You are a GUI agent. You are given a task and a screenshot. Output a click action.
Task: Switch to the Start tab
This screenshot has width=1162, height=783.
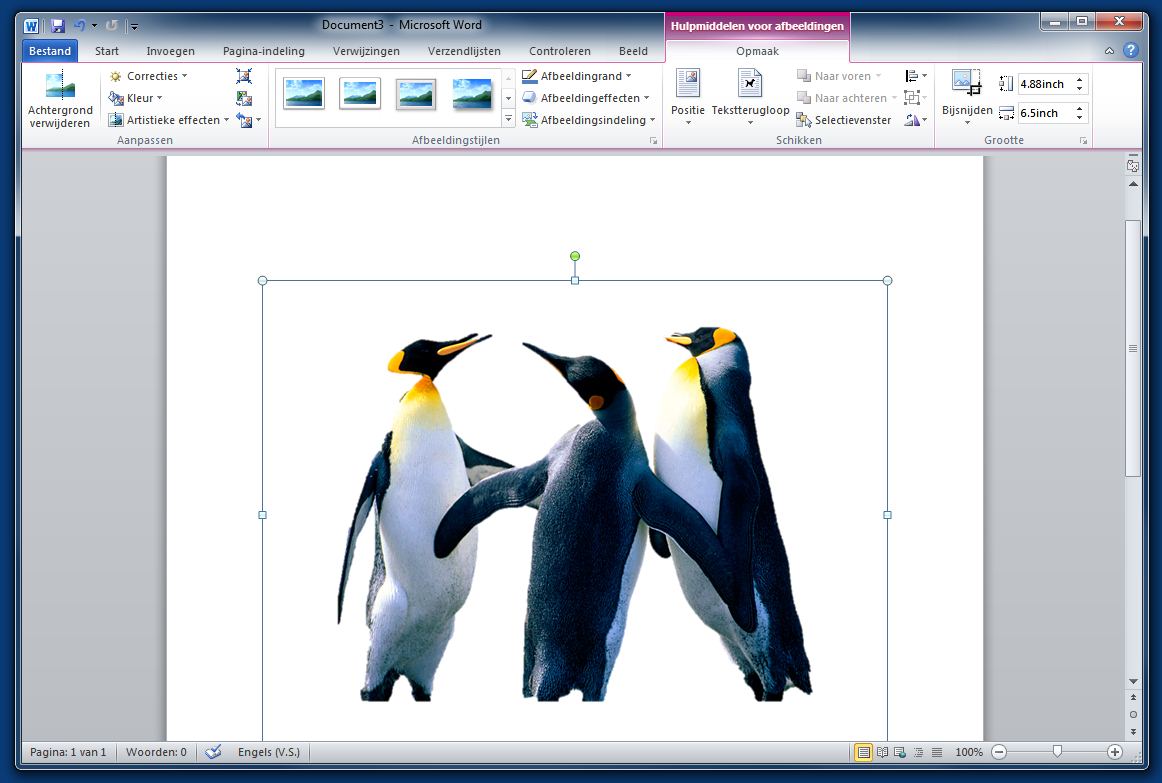point(107,51)
